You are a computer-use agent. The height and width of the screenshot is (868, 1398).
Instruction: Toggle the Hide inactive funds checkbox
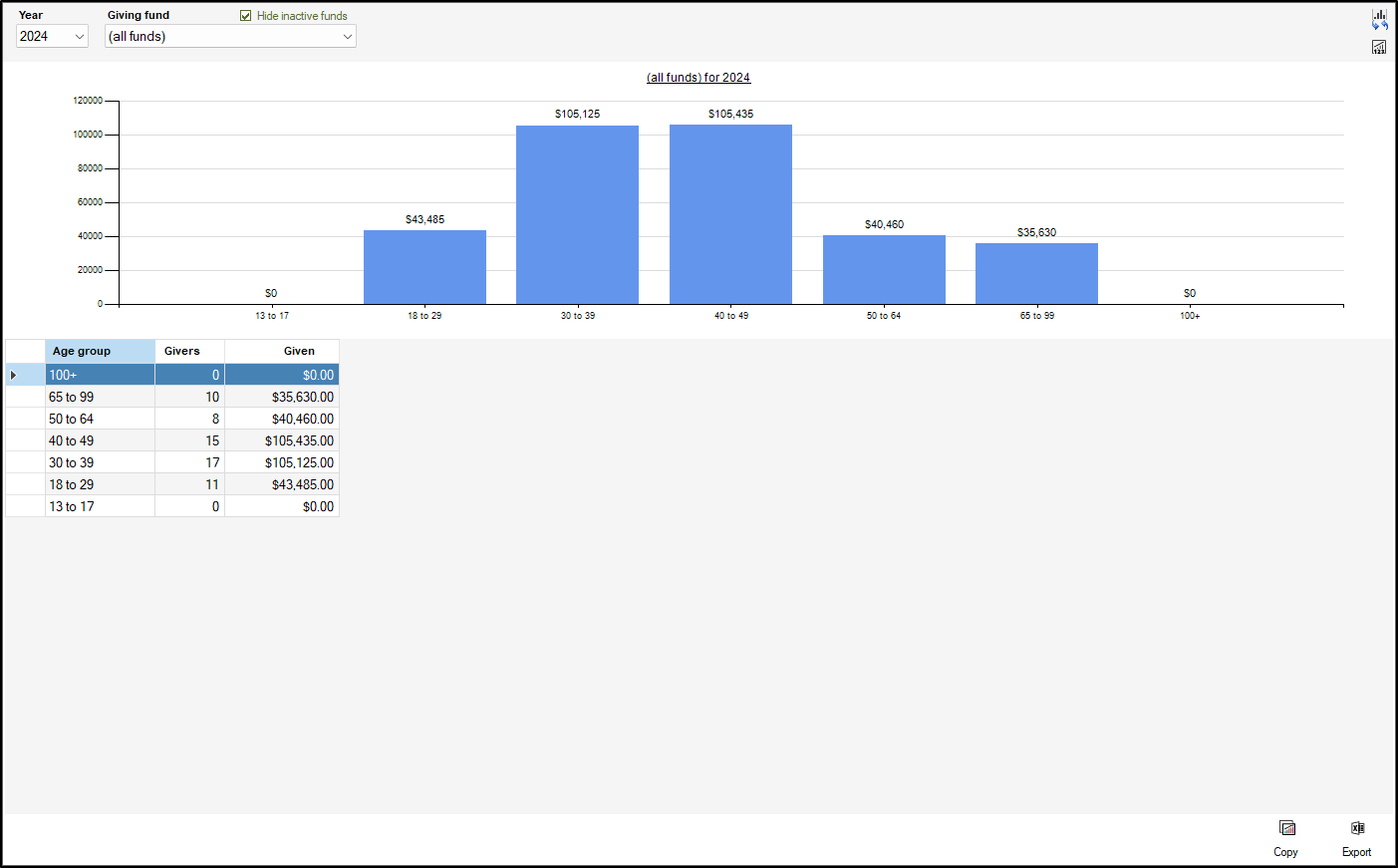[246, 16]
